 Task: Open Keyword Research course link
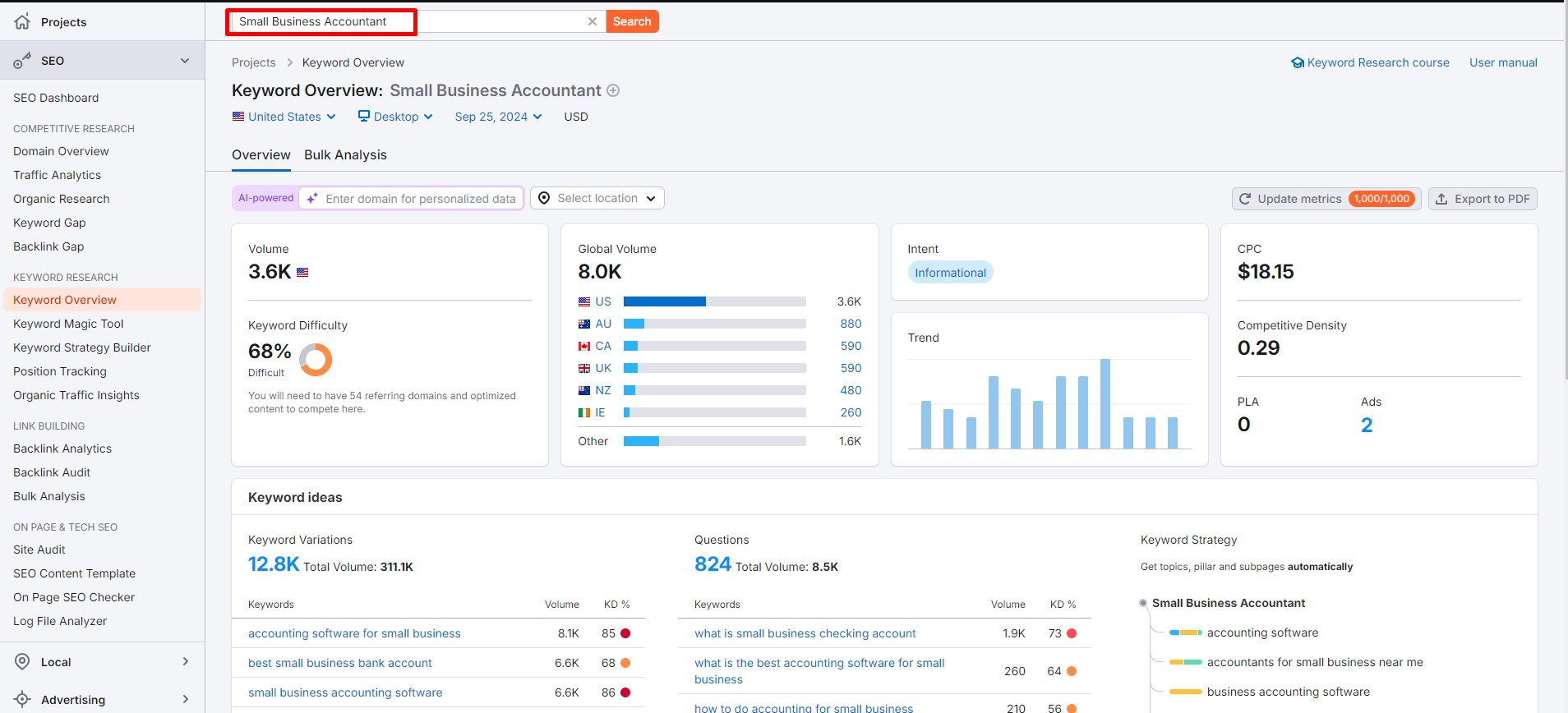(1378, 62)
